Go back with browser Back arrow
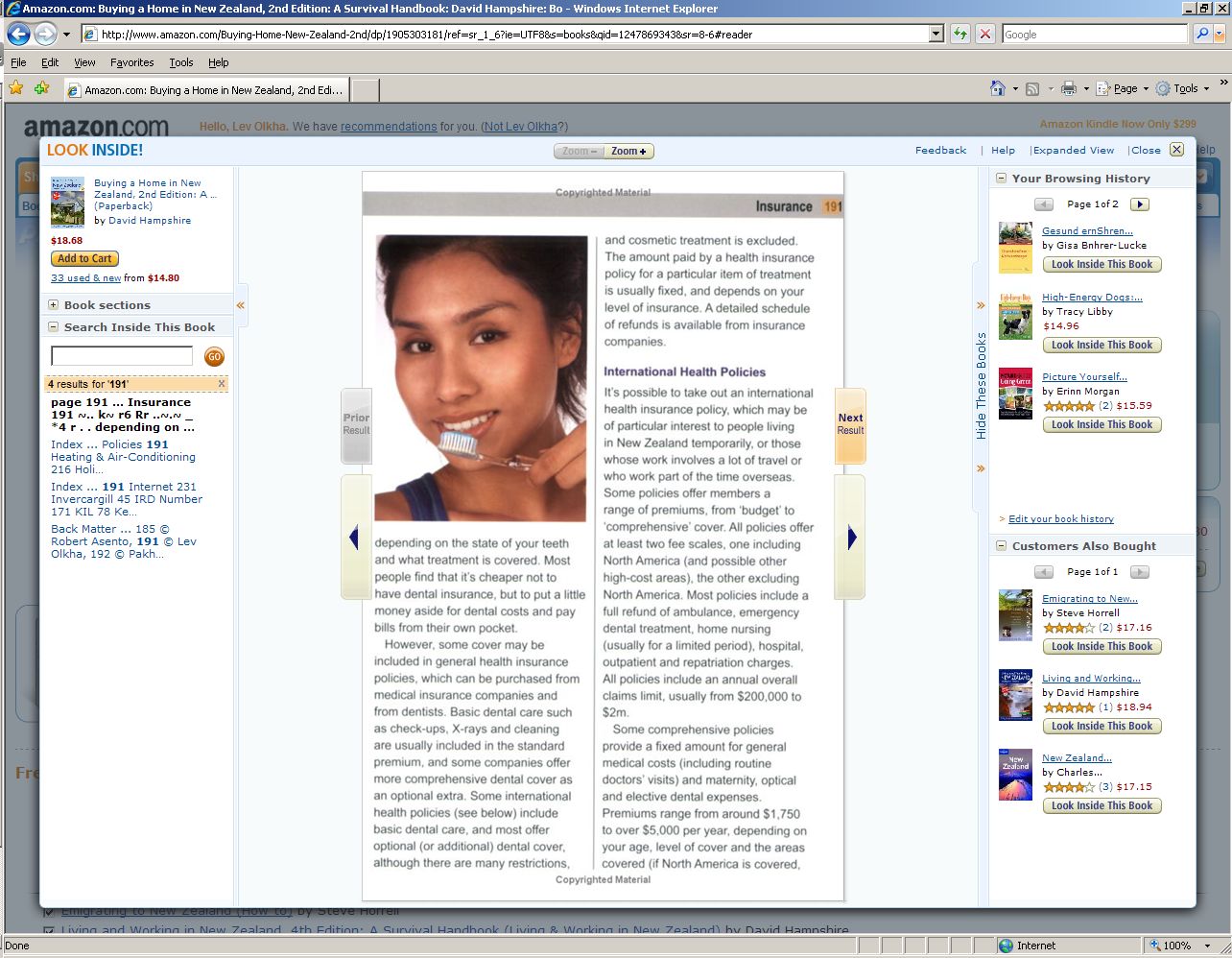The height and width of the screenshot is (958, 1232). tap(18, 35)
